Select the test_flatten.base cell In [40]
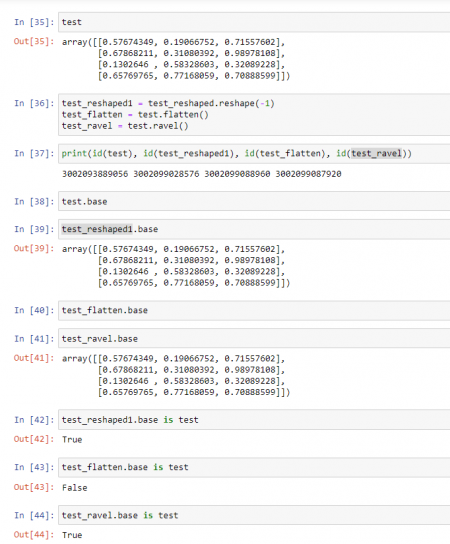This screenshot has width=450, height=544. click(x=254, y=310)
